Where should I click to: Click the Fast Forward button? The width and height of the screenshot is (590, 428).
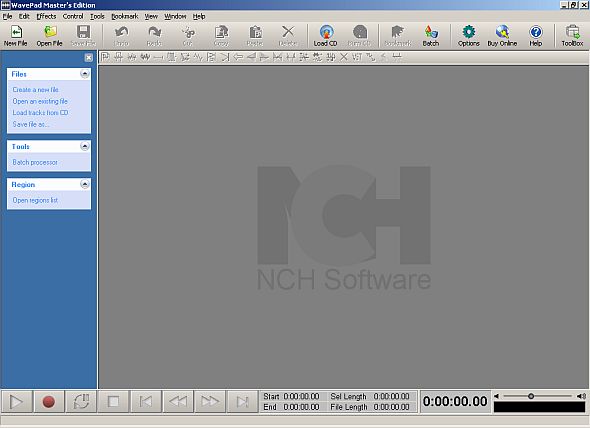click(210, 402)
